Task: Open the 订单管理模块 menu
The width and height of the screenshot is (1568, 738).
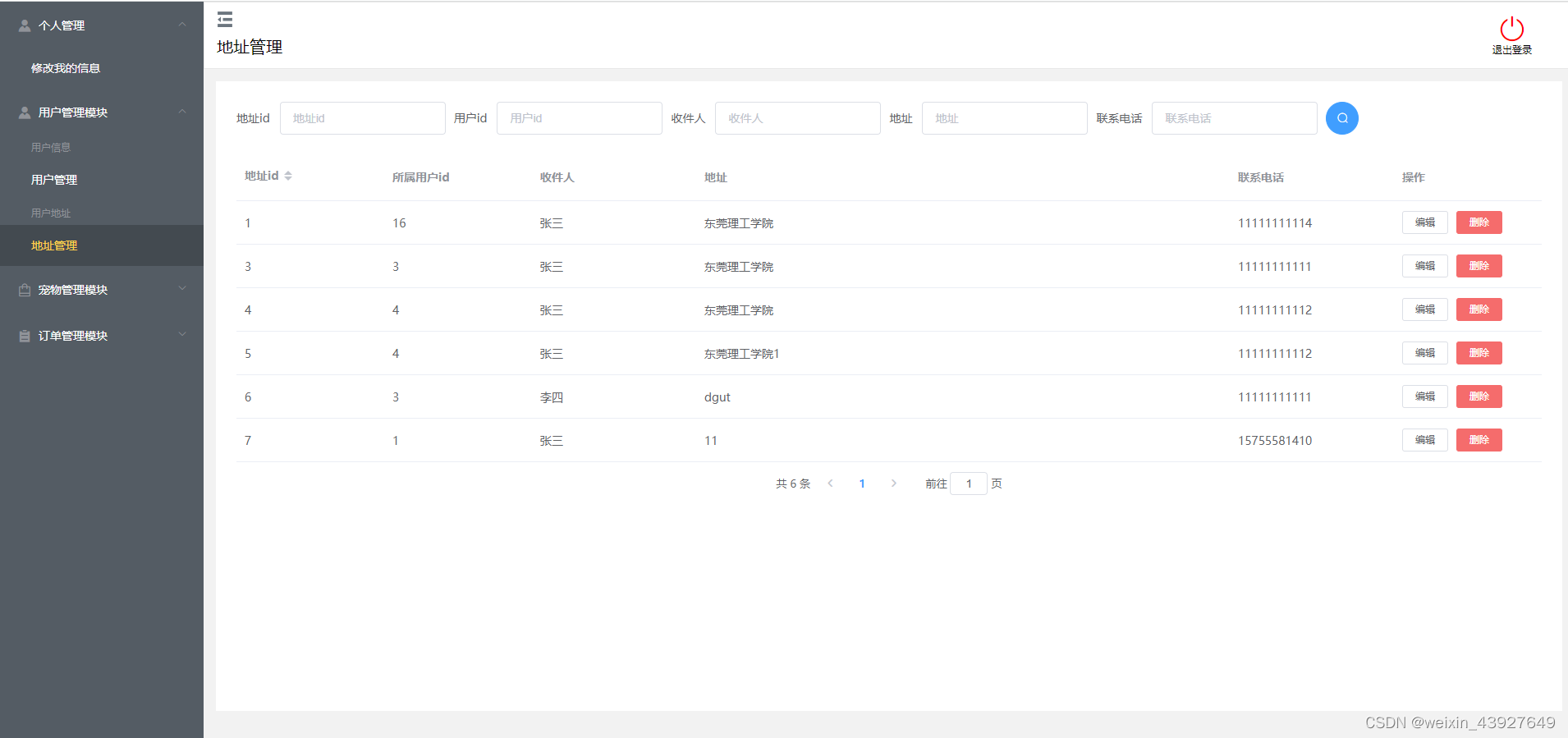Action: (102, 336)
